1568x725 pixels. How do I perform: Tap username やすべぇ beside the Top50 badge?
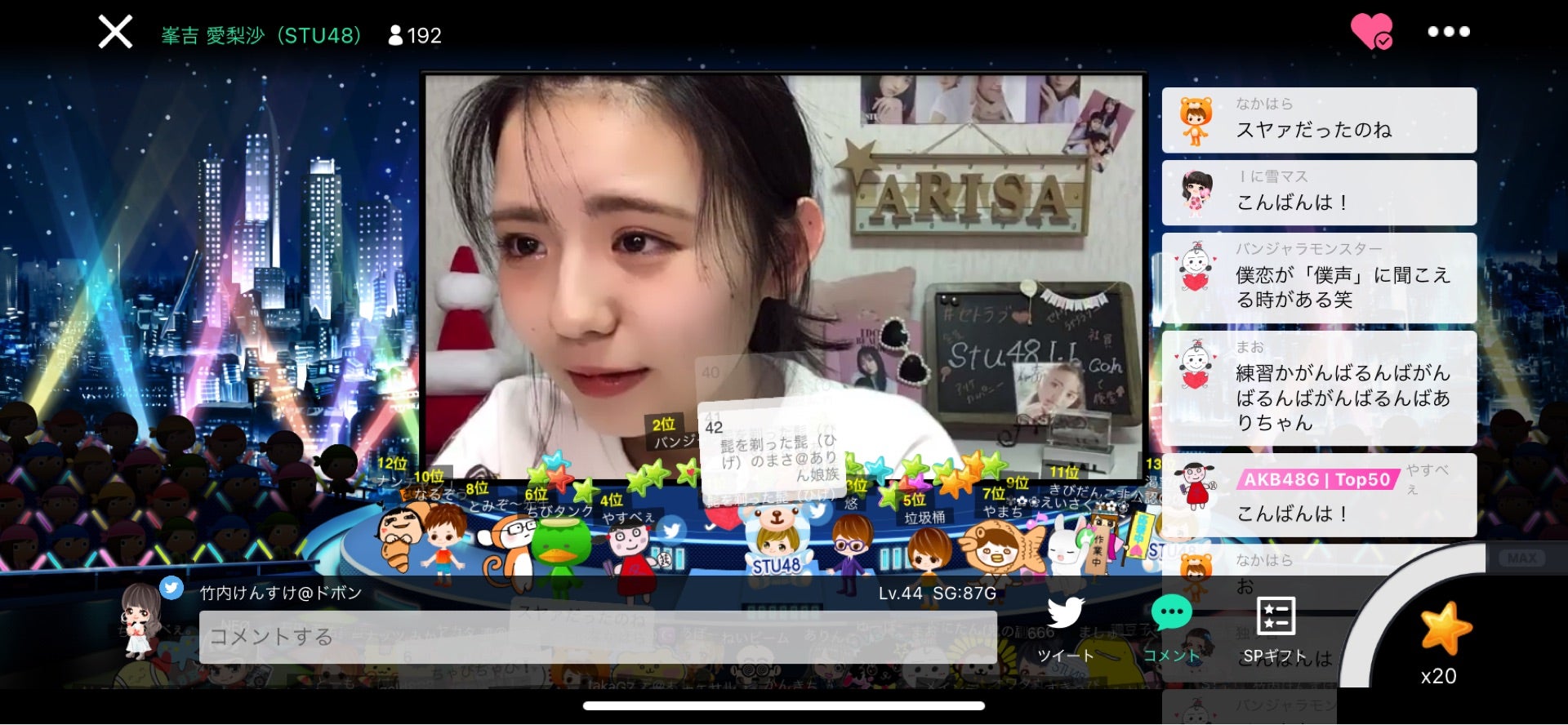pyautogui.click(x=1428, y=478)
